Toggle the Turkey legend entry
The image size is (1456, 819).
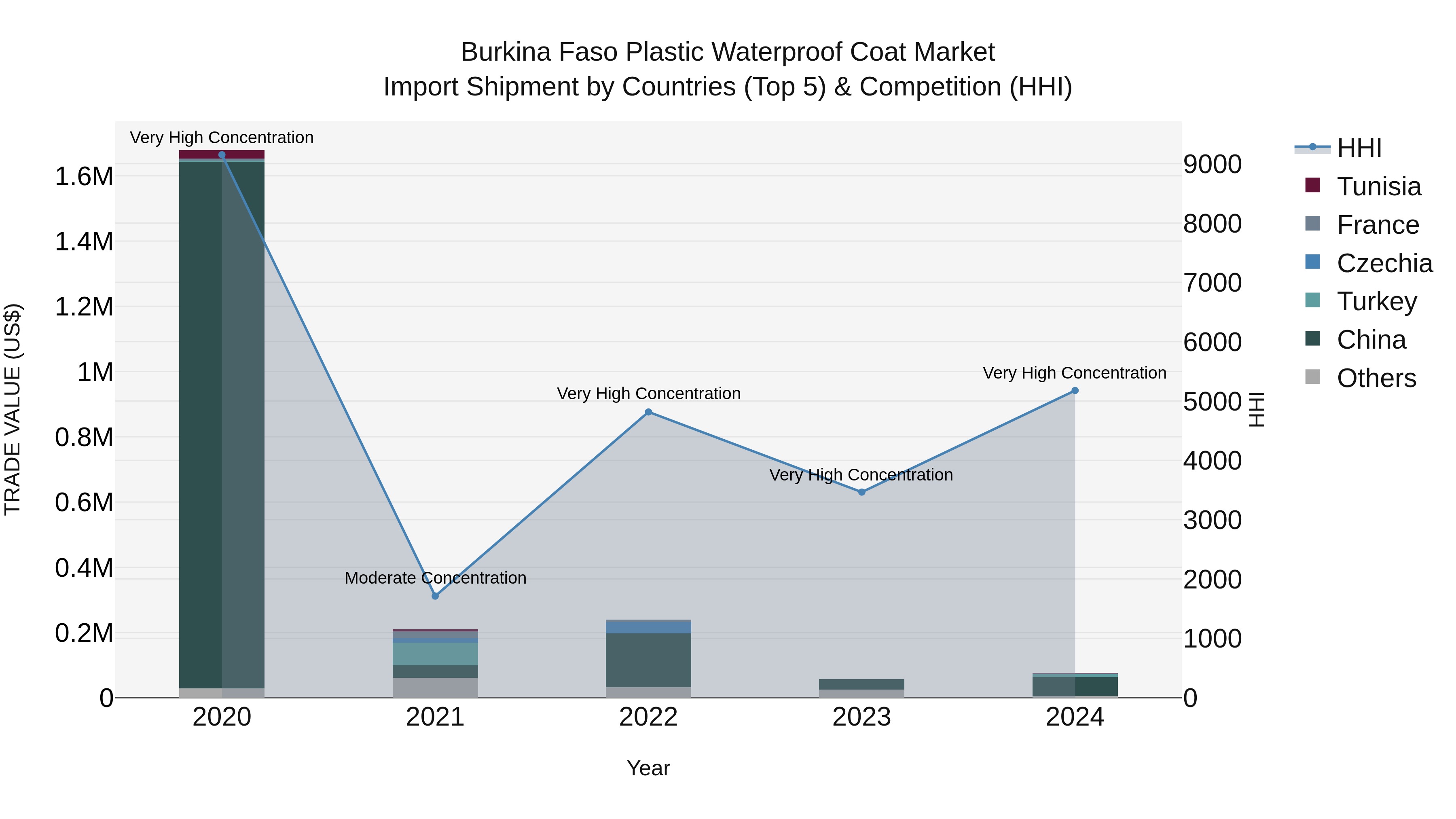1361,301
